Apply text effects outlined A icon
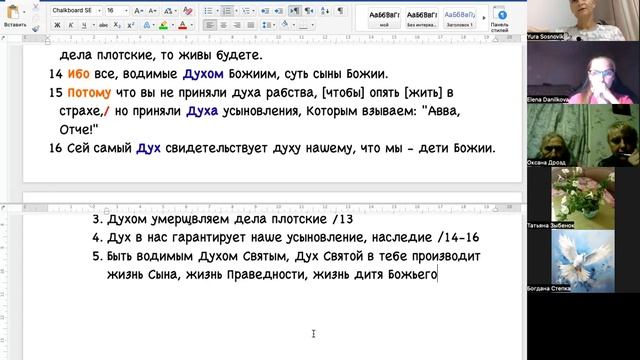Screen dimensions: 640x360 coord(147,25)
